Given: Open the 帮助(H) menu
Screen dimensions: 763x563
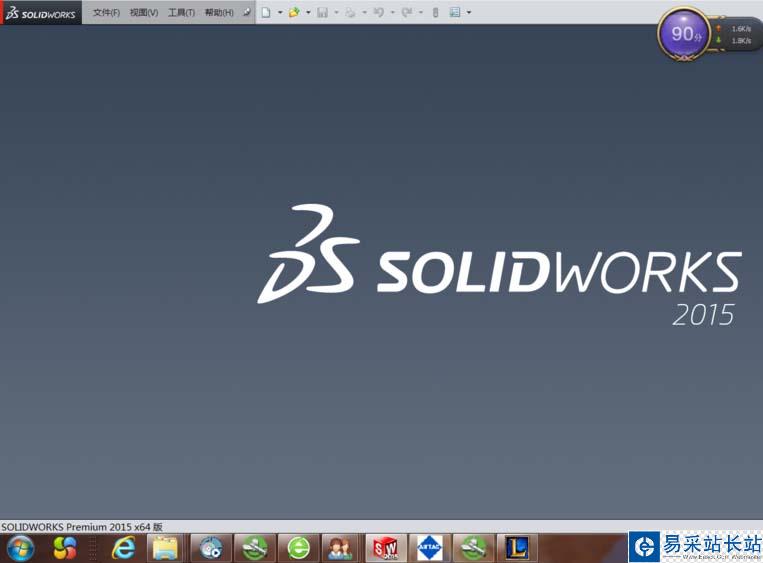Looking at the screenshot, I should pyautogui.click(x=219, y=12).
